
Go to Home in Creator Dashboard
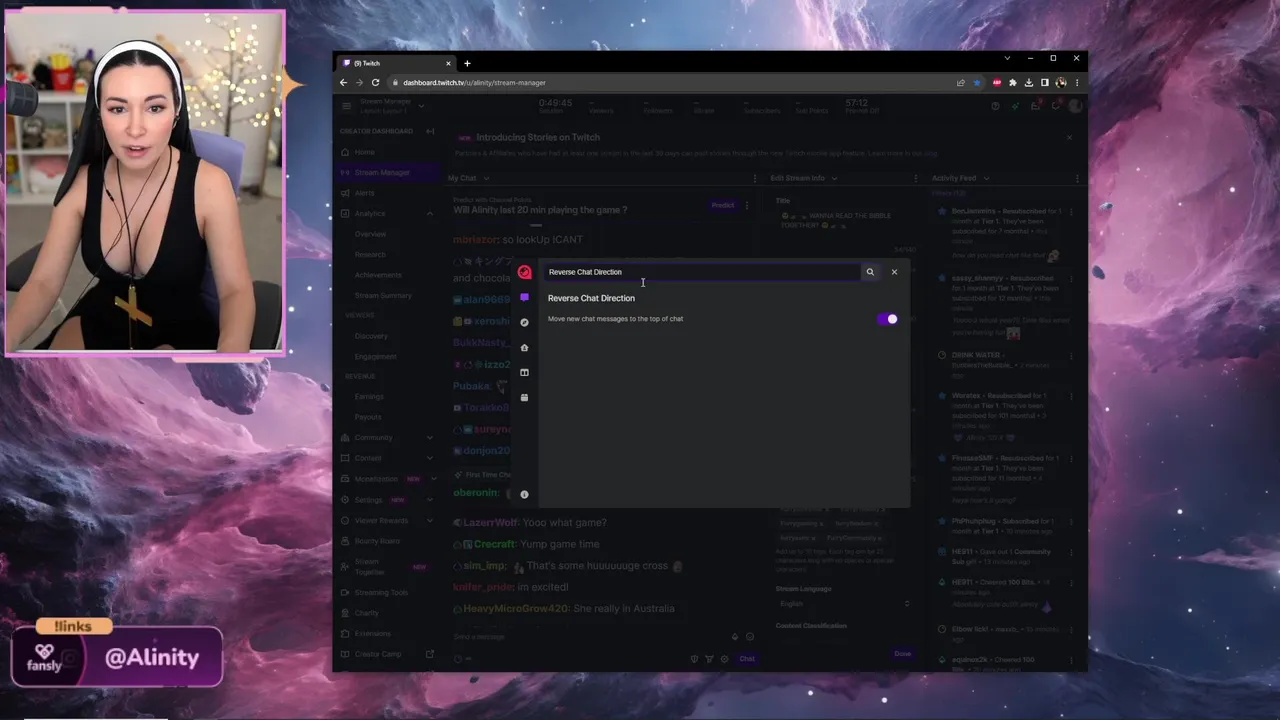coord(389,152)
